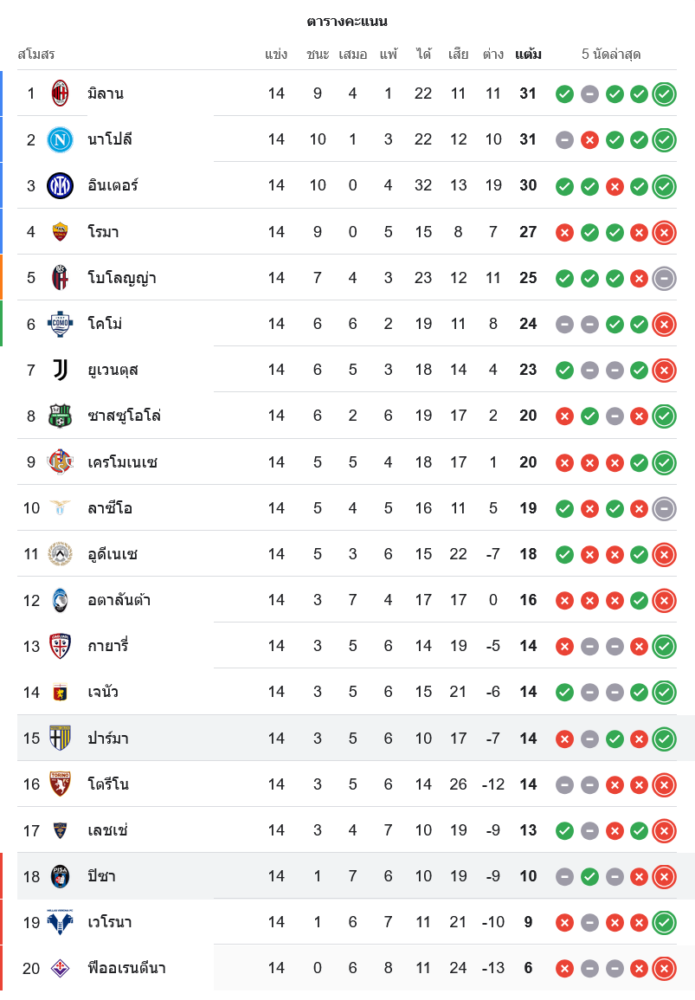Open the โบโลญญ่า team link
The width and height of the screenshot is (695, 1000).
pos(121,278)
